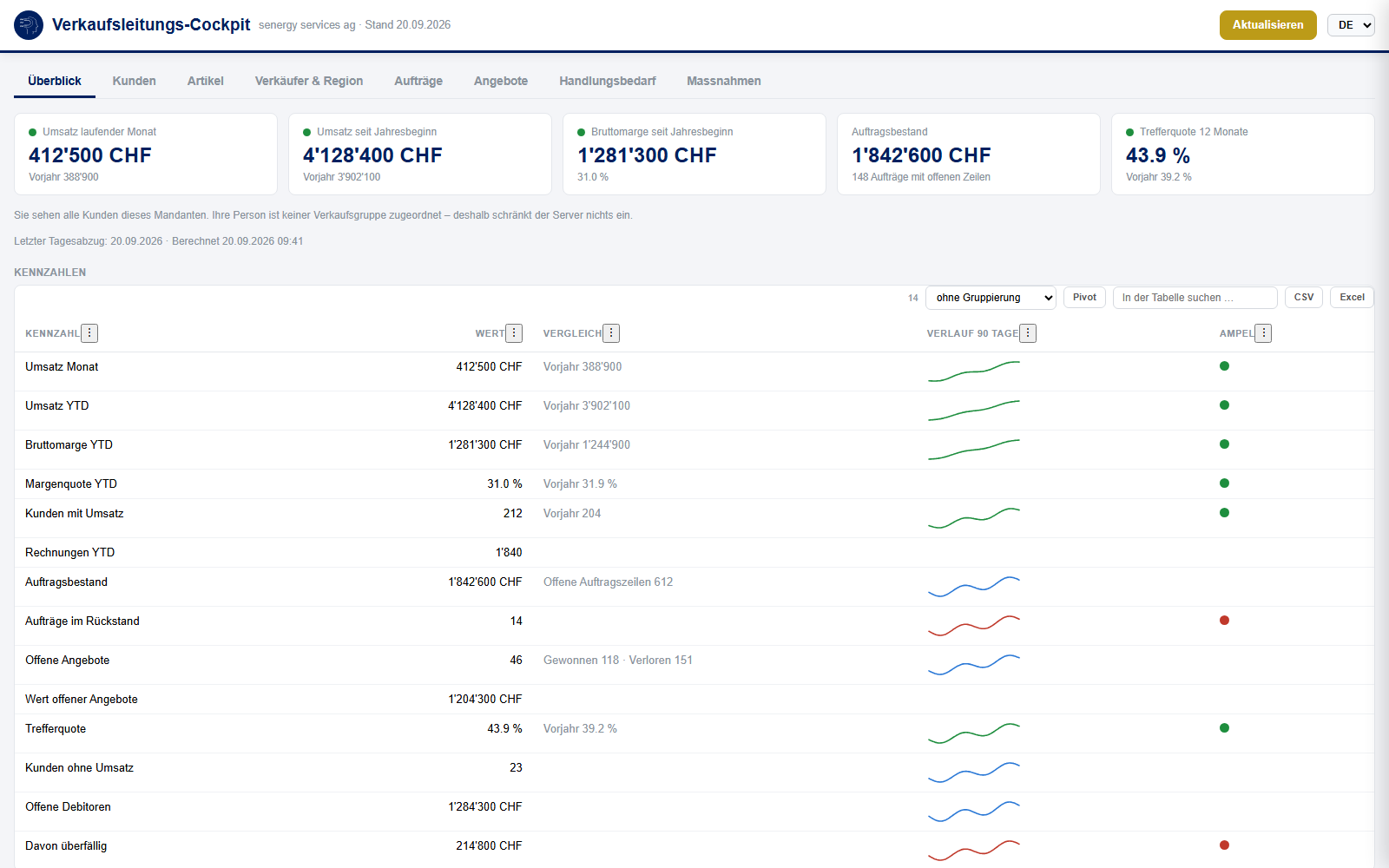Click the red status dot for Davon überfällig

1224,845
